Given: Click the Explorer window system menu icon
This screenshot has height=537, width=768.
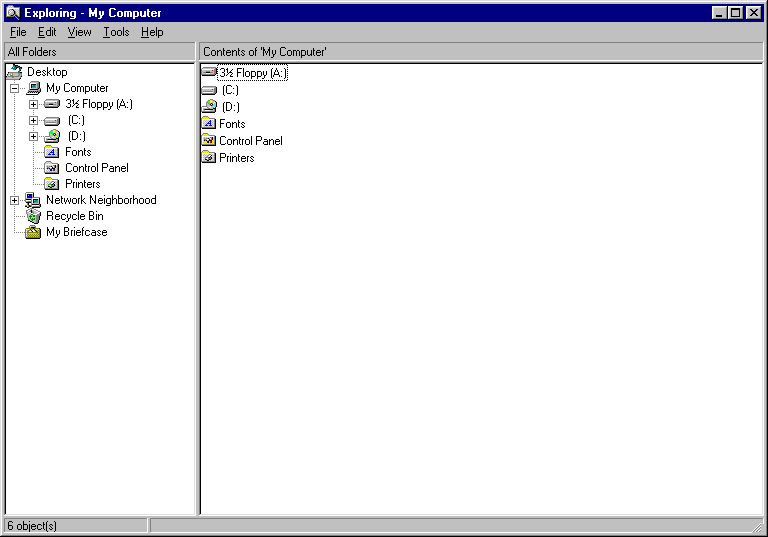Looking at the screenshot, I should click(13, 13).
